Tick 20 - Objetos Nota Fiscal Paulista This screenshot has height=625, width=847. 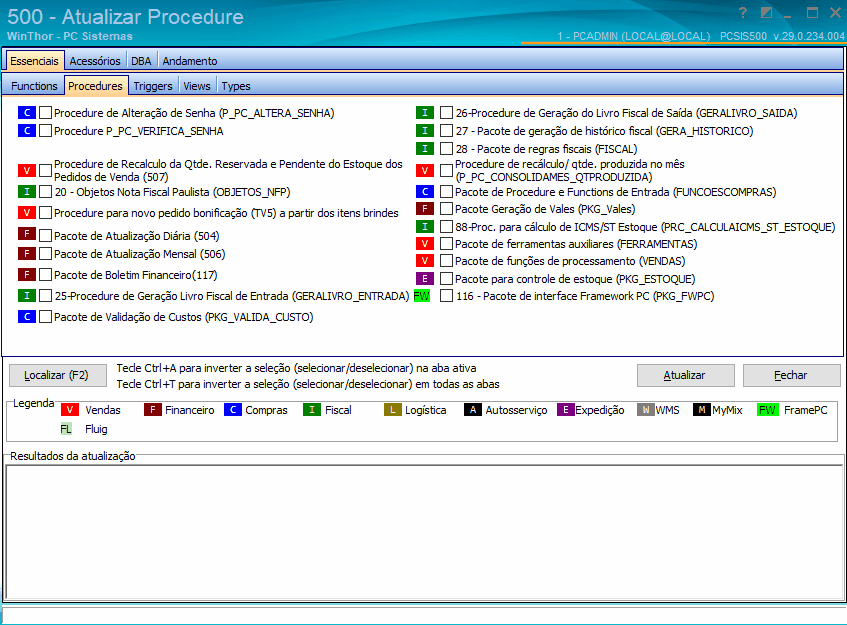click(x=45, y=192)
